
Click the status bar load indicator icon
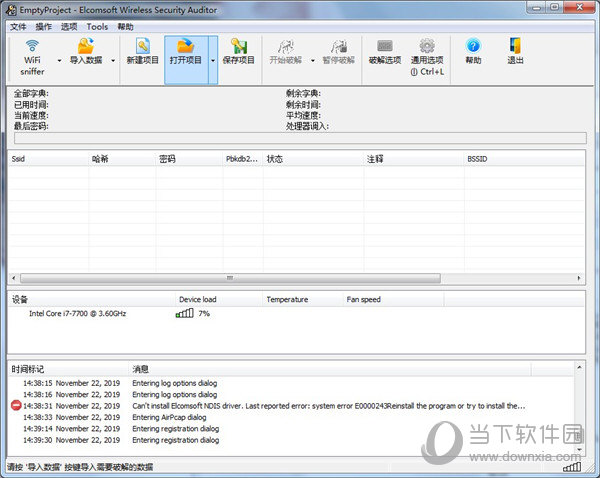pyautogui.click(x=572, y=467)
